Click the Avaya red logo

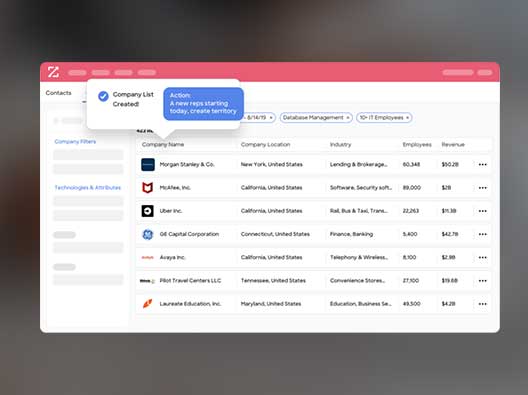tap(147, 258)
